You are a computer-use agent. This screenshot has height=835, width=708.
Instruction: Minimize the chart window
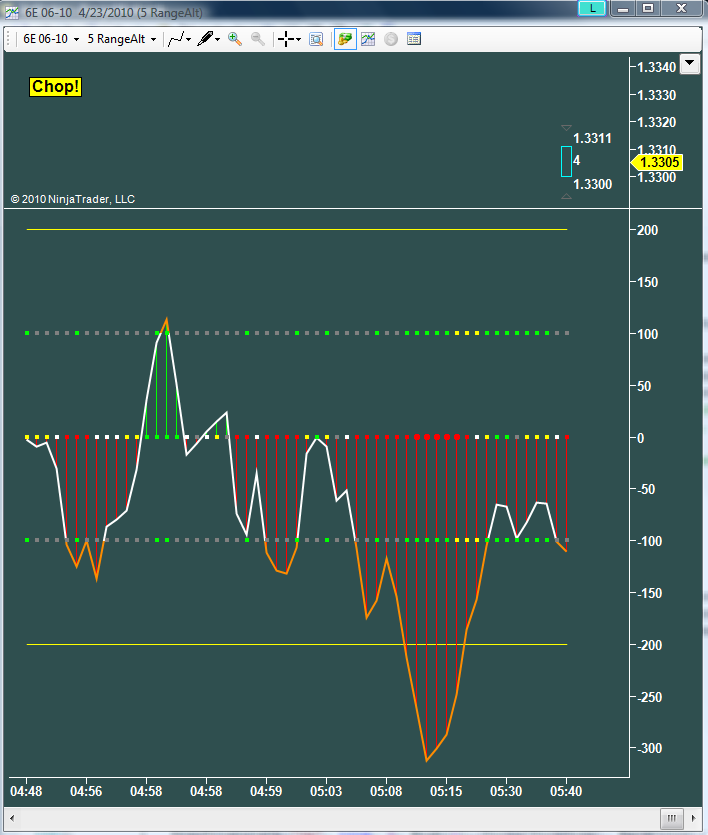point(624,9)
